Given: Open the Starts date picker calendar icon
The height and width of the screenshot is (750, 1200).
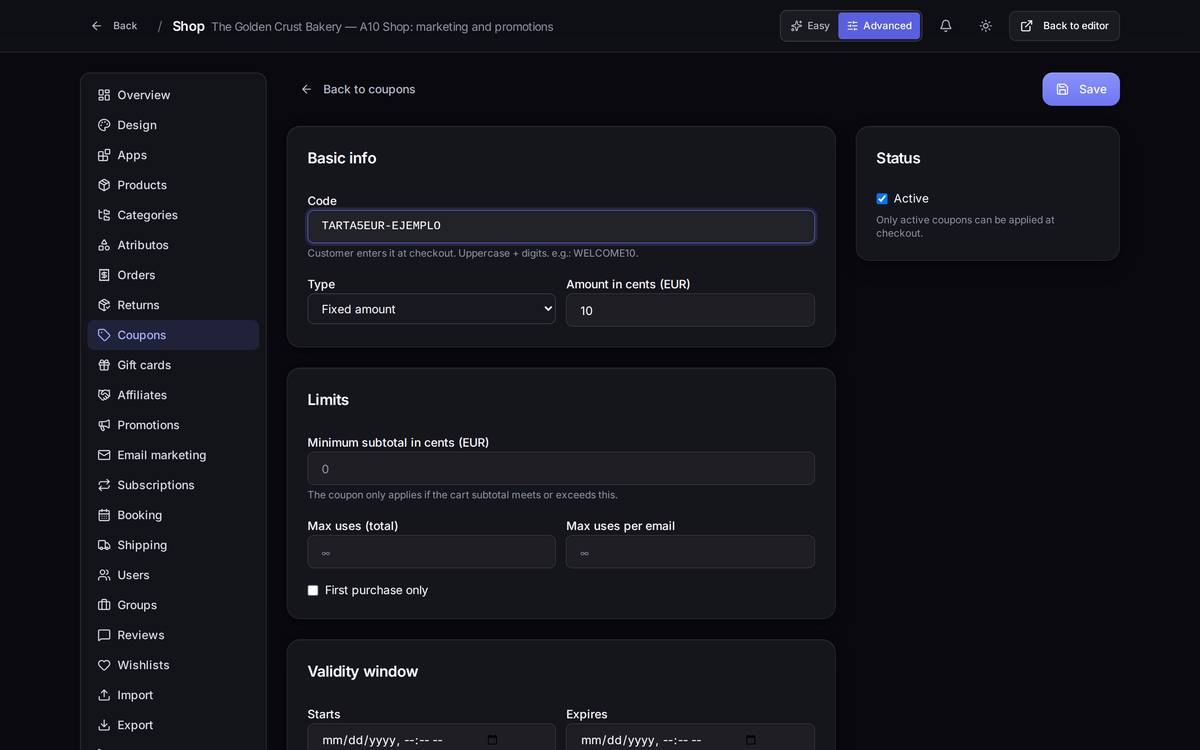Looking at the screenshot, I should pos(492,740).
